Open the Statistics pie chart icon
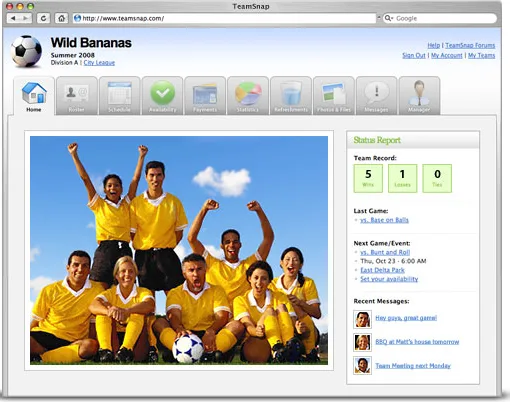510x402 pixels. coord(248,93)
